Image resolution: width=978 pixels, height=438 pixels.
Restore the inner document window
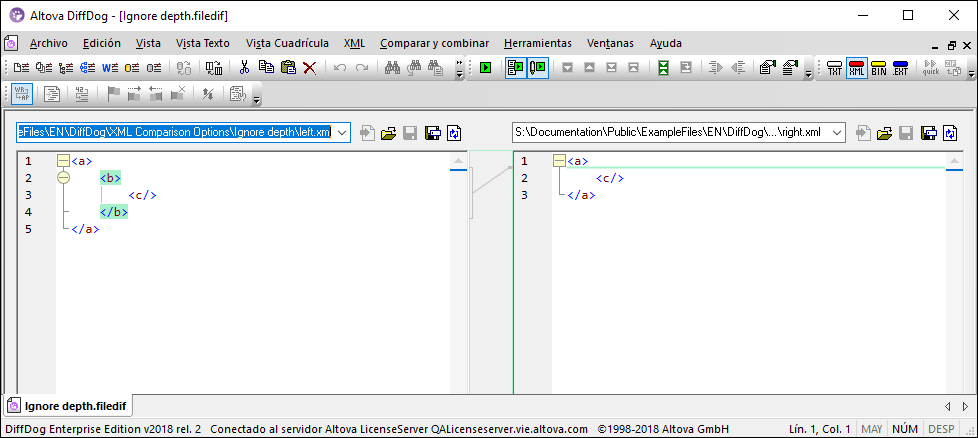(x=952, y=46)
